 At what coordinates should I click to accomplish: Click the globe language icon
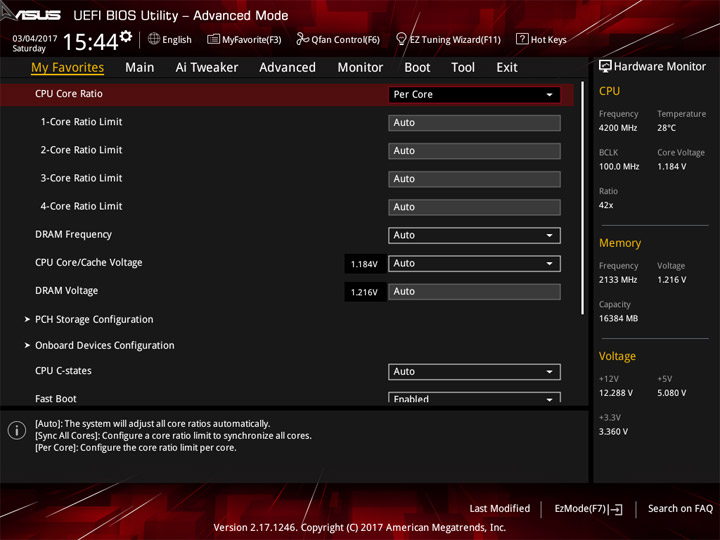(x=154, y=39)
